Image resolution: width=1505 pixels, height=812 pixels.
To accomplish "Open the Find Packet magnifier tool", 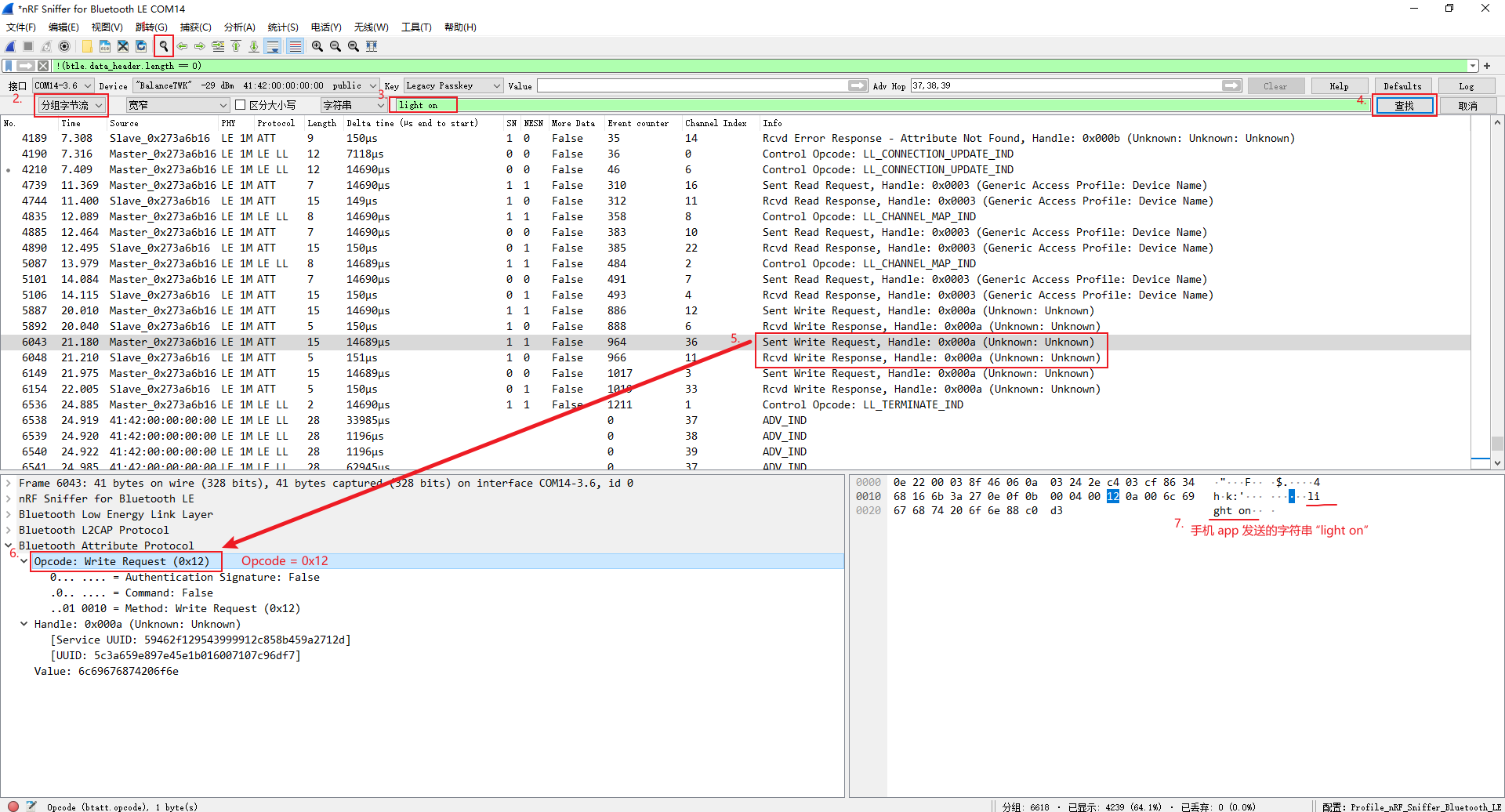I will click(164, 46).
